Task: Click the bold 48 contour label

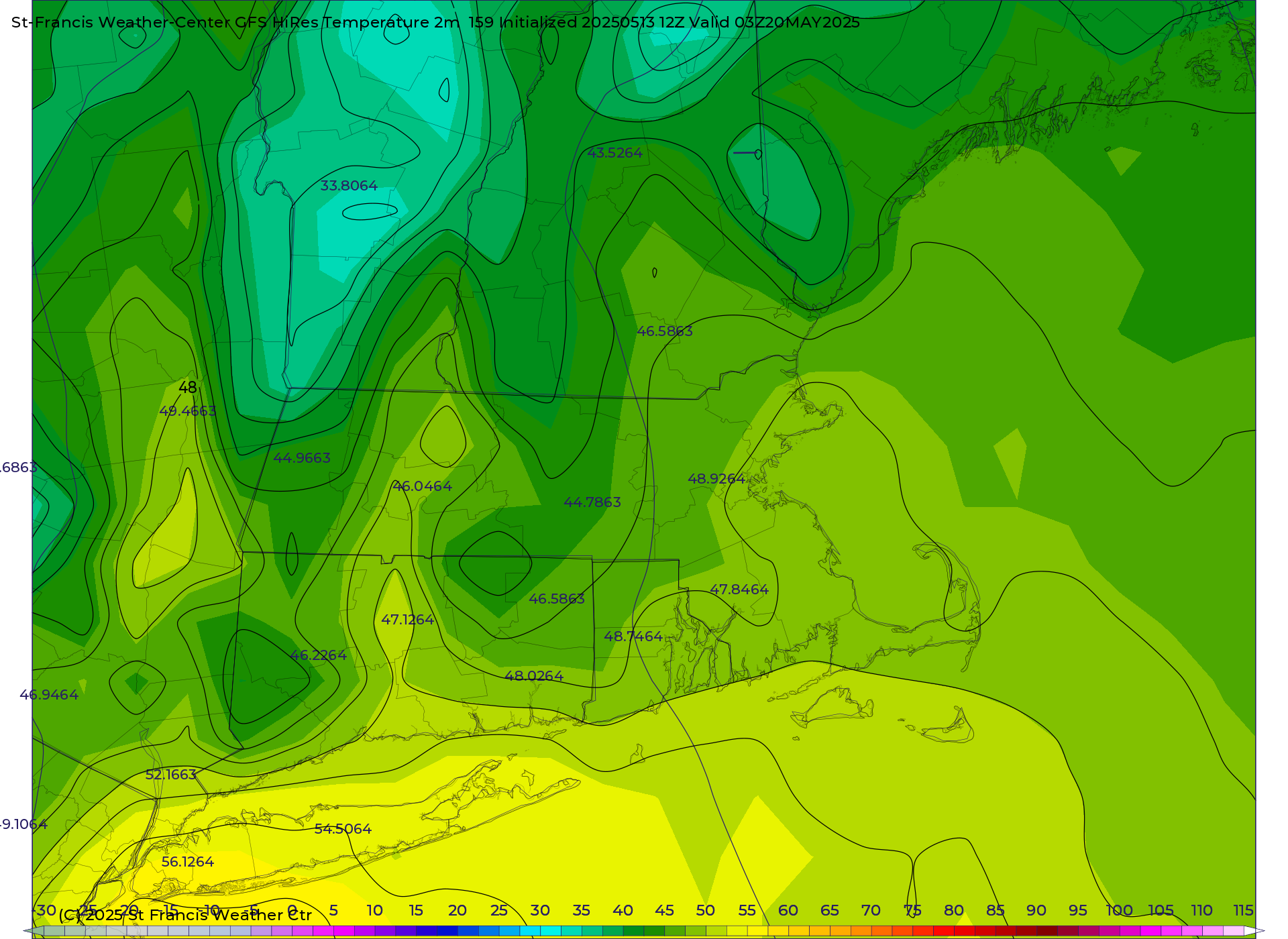Action: [x=188, y=388]
